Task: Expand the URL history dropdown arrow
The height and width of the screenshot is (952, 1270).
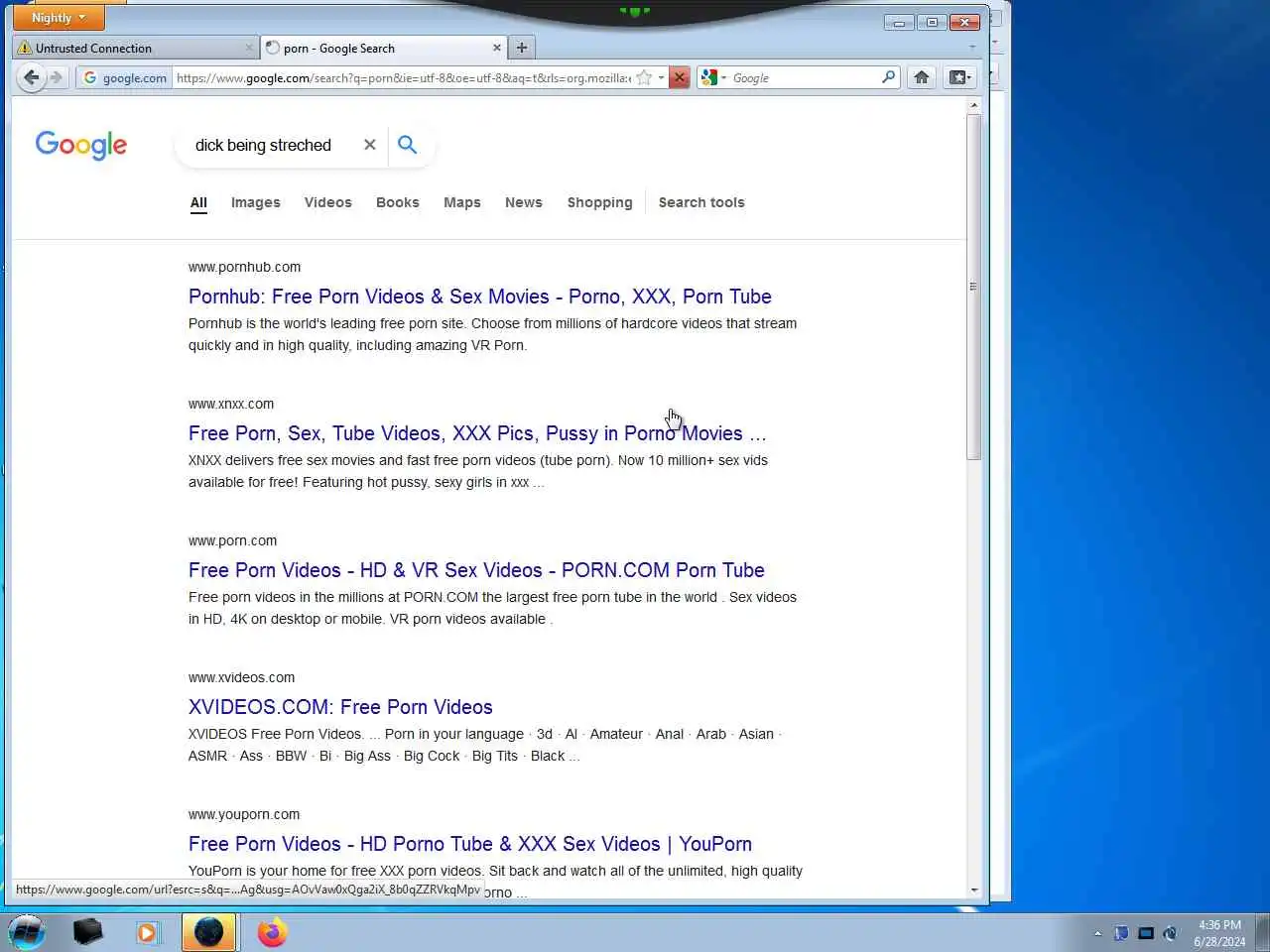Action: click(661, 77)
